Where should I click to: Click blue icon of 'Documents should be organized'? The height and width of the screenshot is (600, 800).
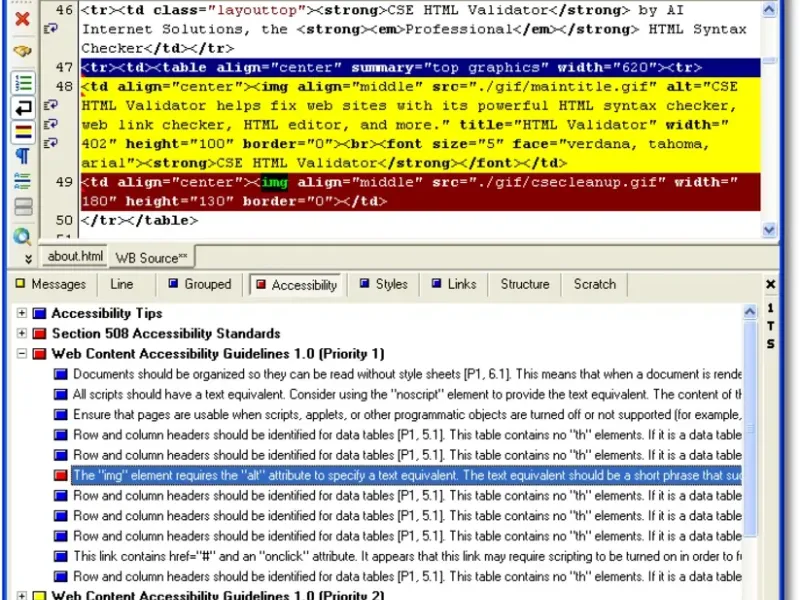[61, 374]
